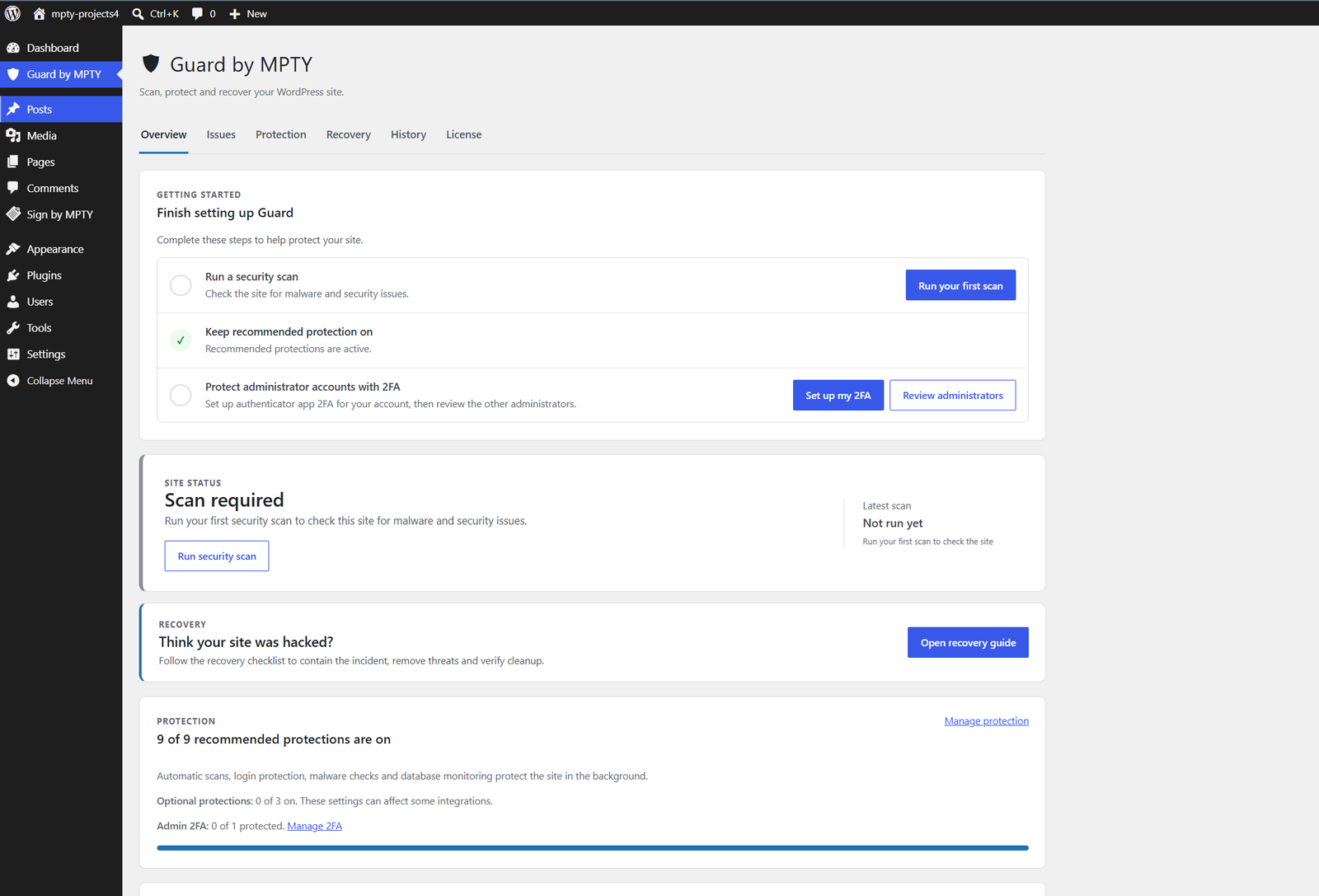Click the Comments icon in sidebar

coord(13,188)
